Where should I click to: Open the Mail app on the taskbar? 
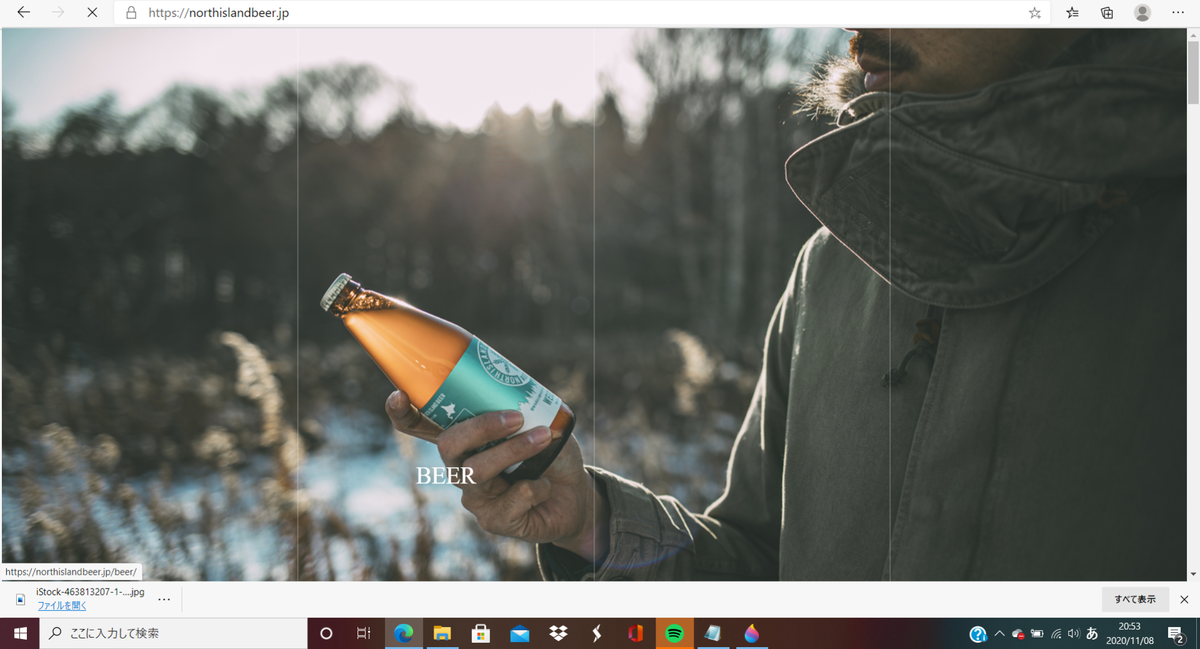click(520, 633)
